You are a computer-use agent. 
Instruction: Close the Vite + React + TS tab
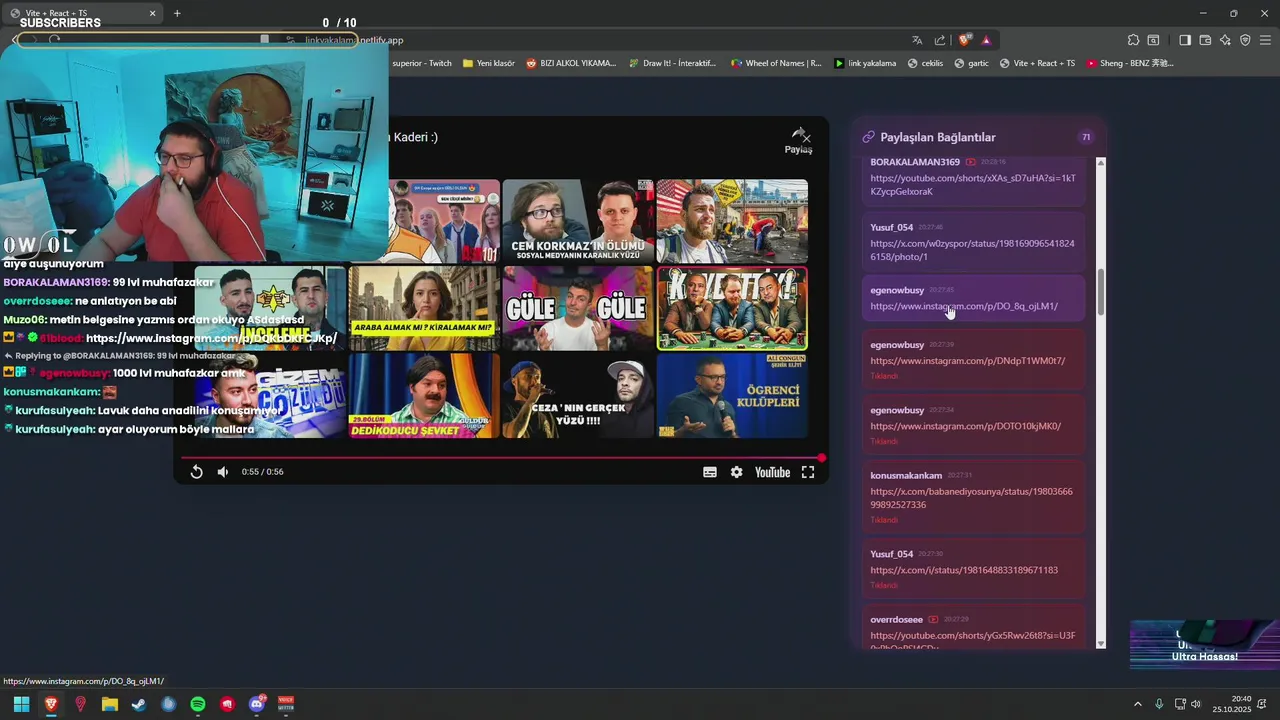[x=152, y=13]
